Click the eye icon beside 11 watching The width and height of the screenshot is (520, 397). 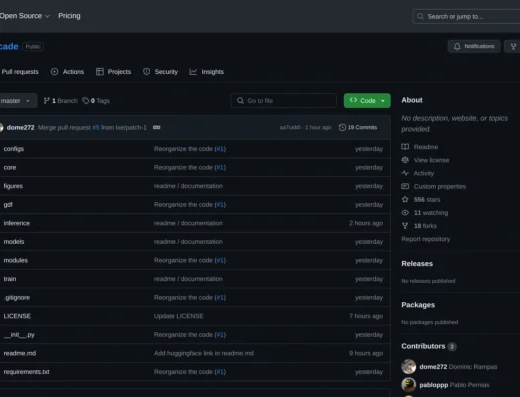[405, 212]
